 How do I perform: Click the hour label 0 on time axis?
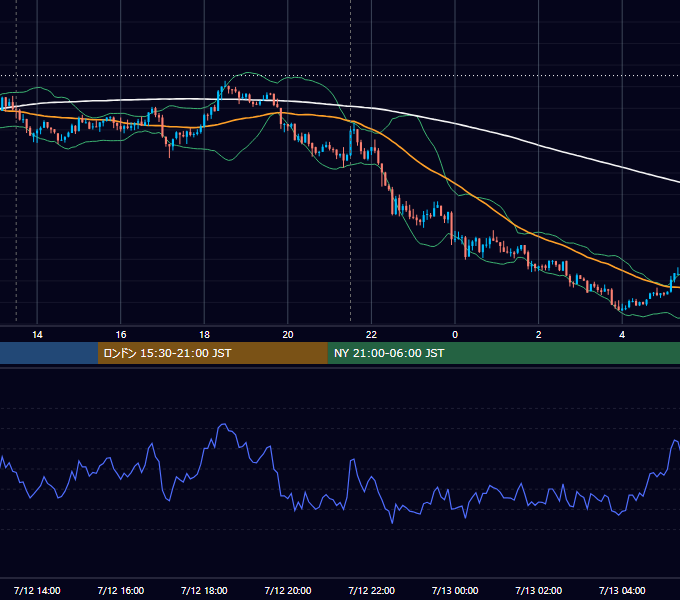pos(455,335)
